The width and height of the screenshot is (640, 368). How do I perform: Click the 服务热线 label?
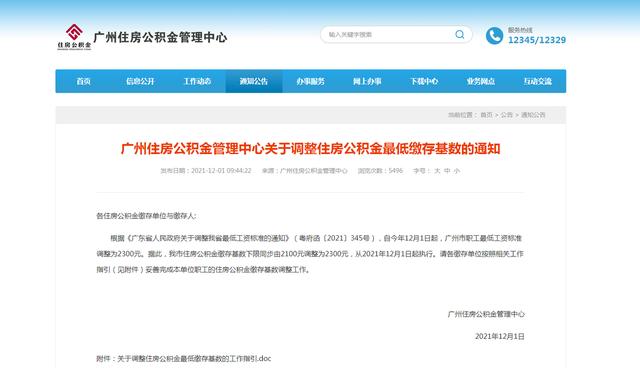tap(520, 30)
